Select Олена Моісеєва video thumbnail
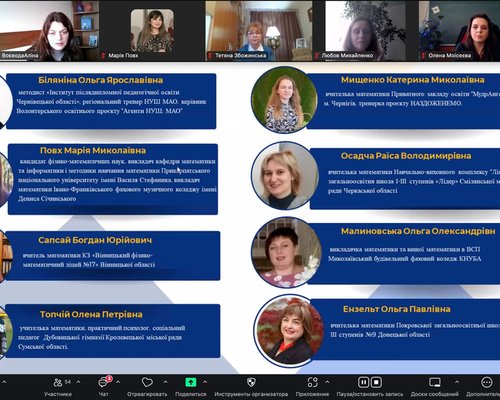The image size is (500, 400). pyautogui.click(x=459, y=31)
